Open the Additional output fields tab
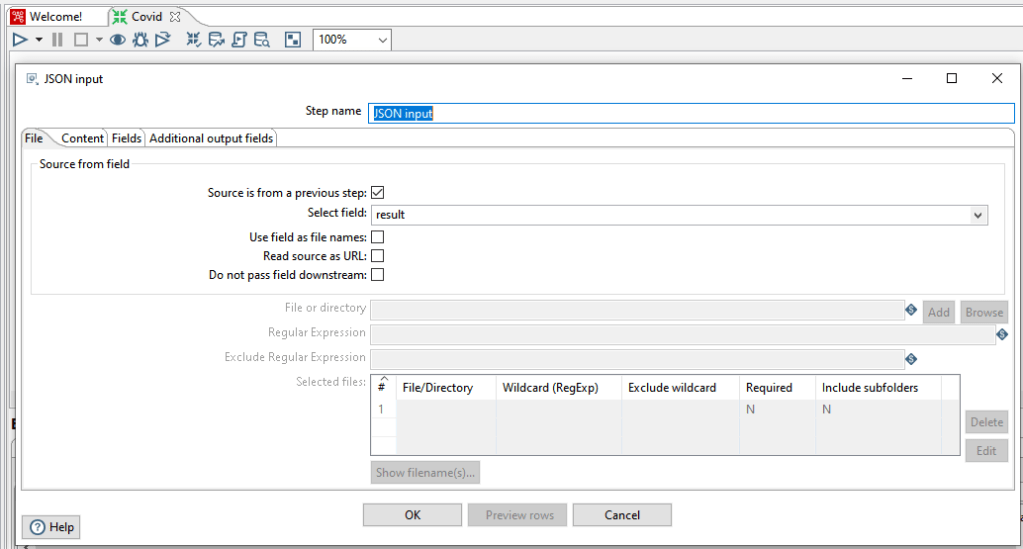 click(211, 139)
